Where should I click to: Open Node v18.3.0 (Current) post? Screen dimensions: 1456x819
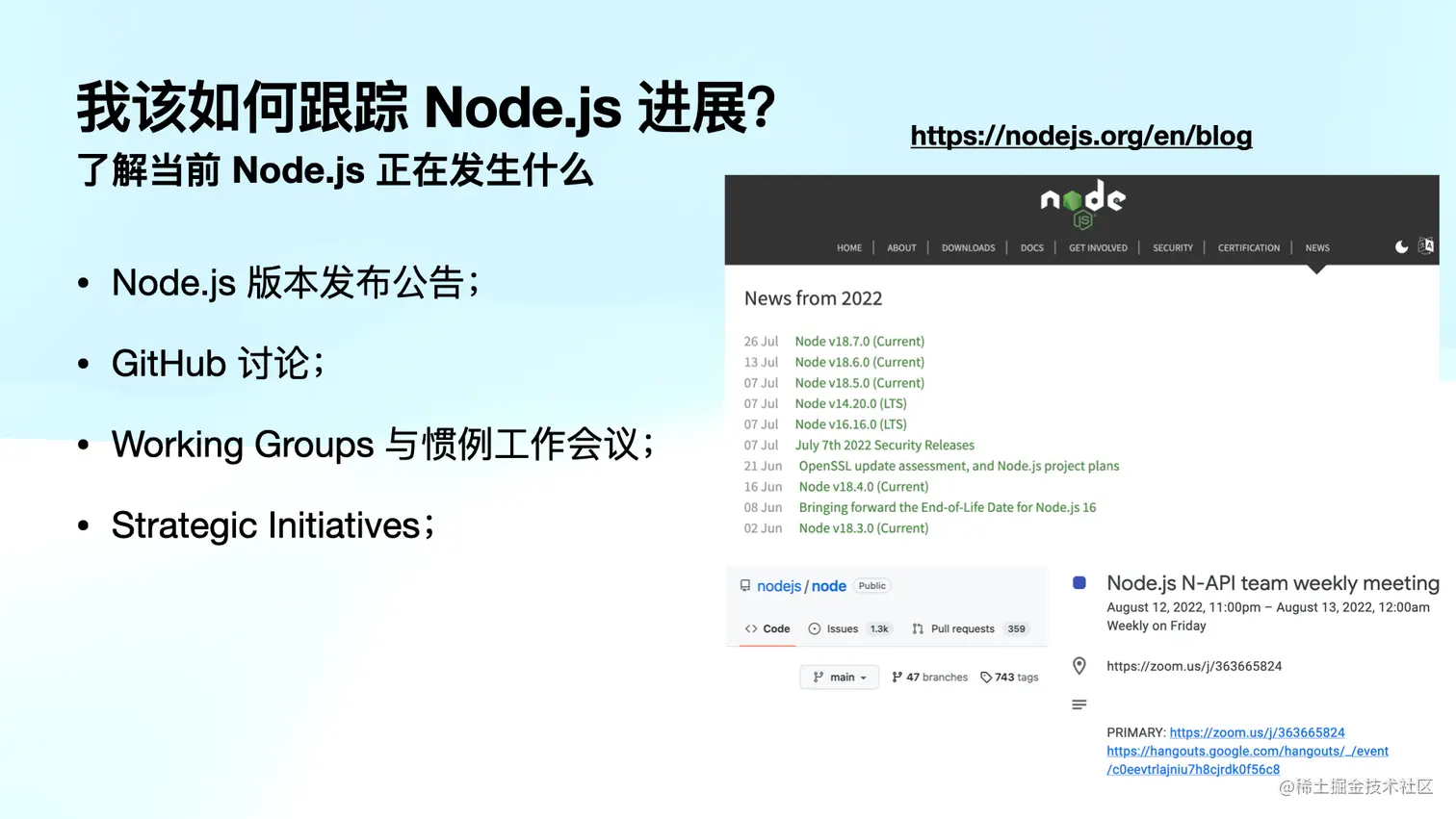[x=863, y=528]
